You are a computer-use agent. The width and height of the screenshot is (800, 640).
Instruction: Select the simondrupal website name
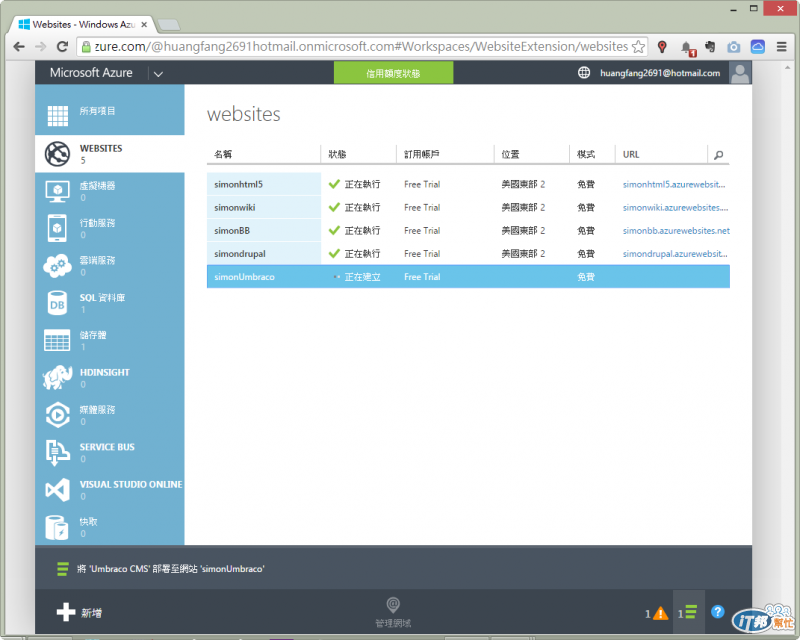[x=240, y=254]
